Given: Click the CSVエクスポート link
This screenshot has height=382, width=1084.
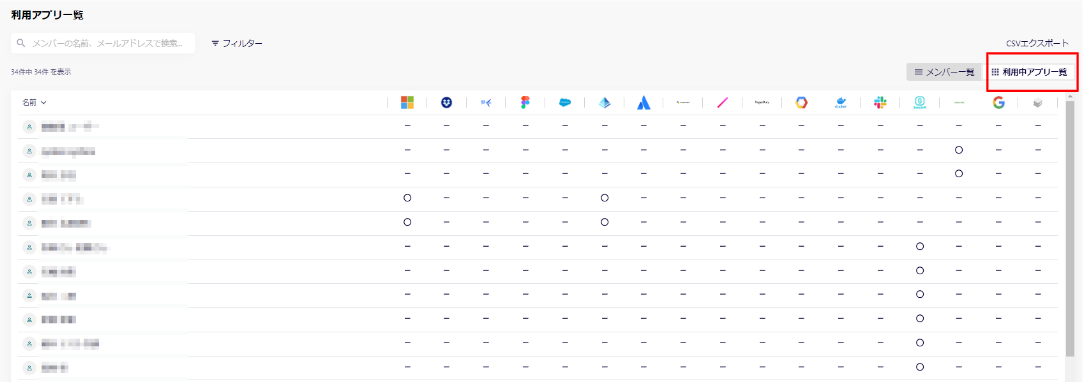Looking at the screenshot, I should (1037, 44).
